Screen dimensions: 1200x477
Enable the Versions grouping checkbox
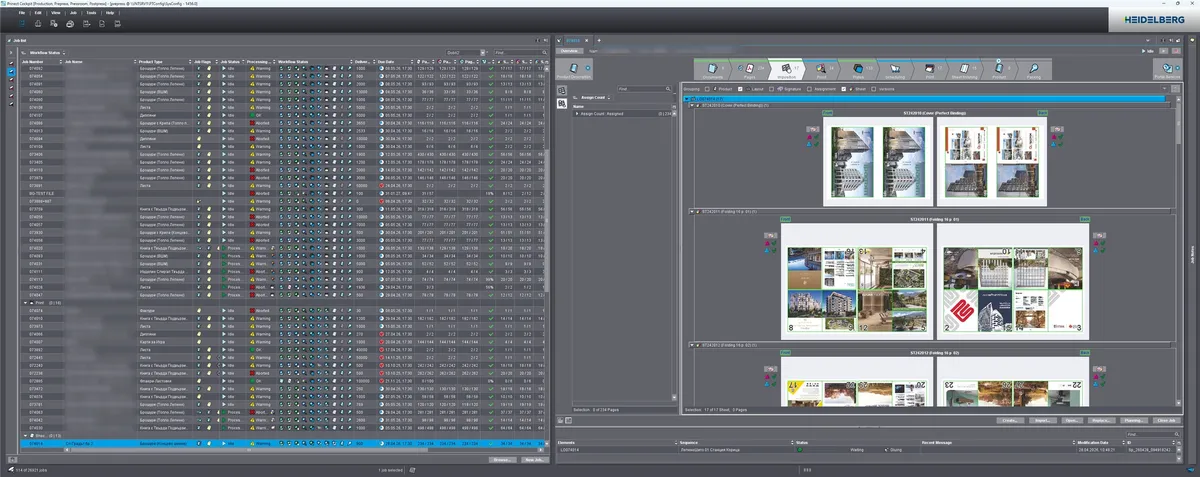pyautogui.click(x=873, y=89)
